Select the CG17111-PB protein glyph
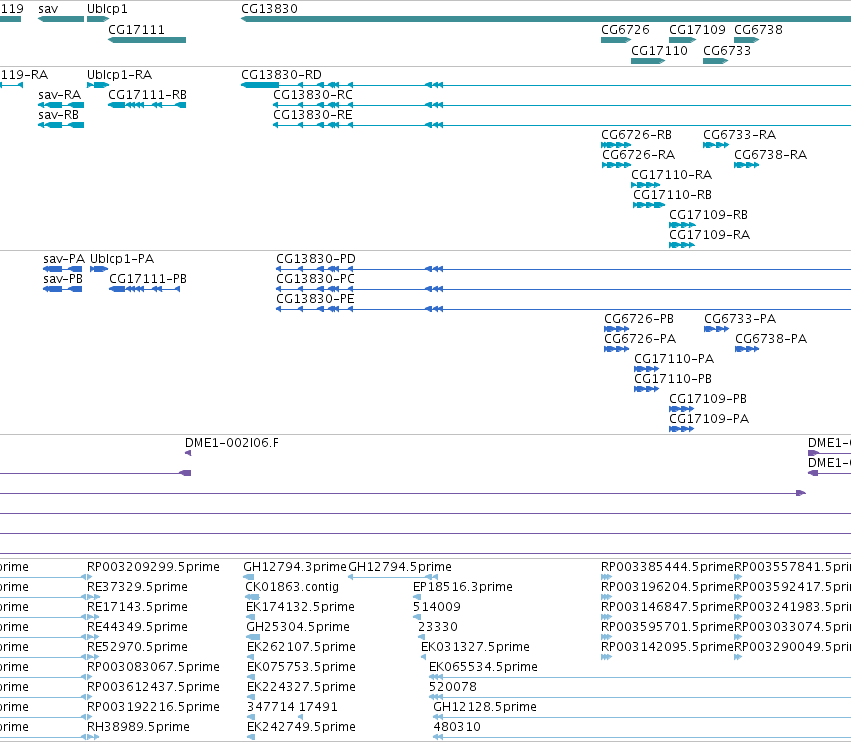851x742 pixels. point(144,289)
